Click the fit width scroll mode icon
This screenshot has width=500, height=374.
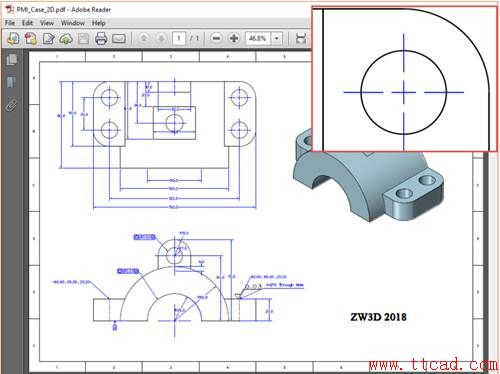(x=301, y=38)
